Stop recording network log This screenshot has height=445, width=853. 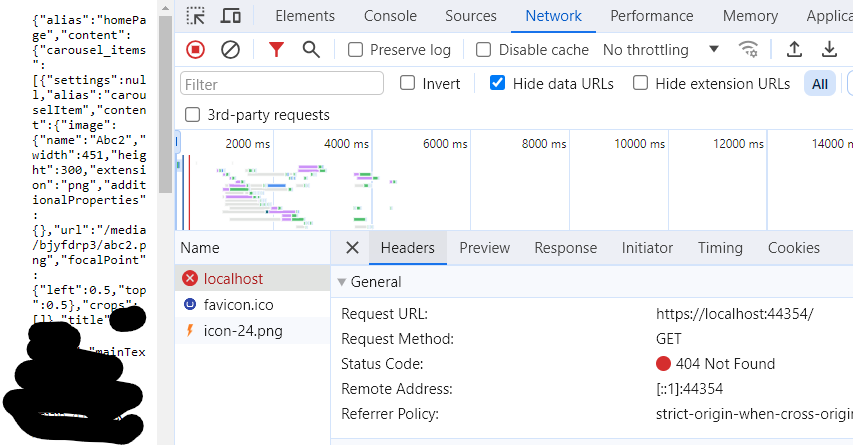coord(195,50)
